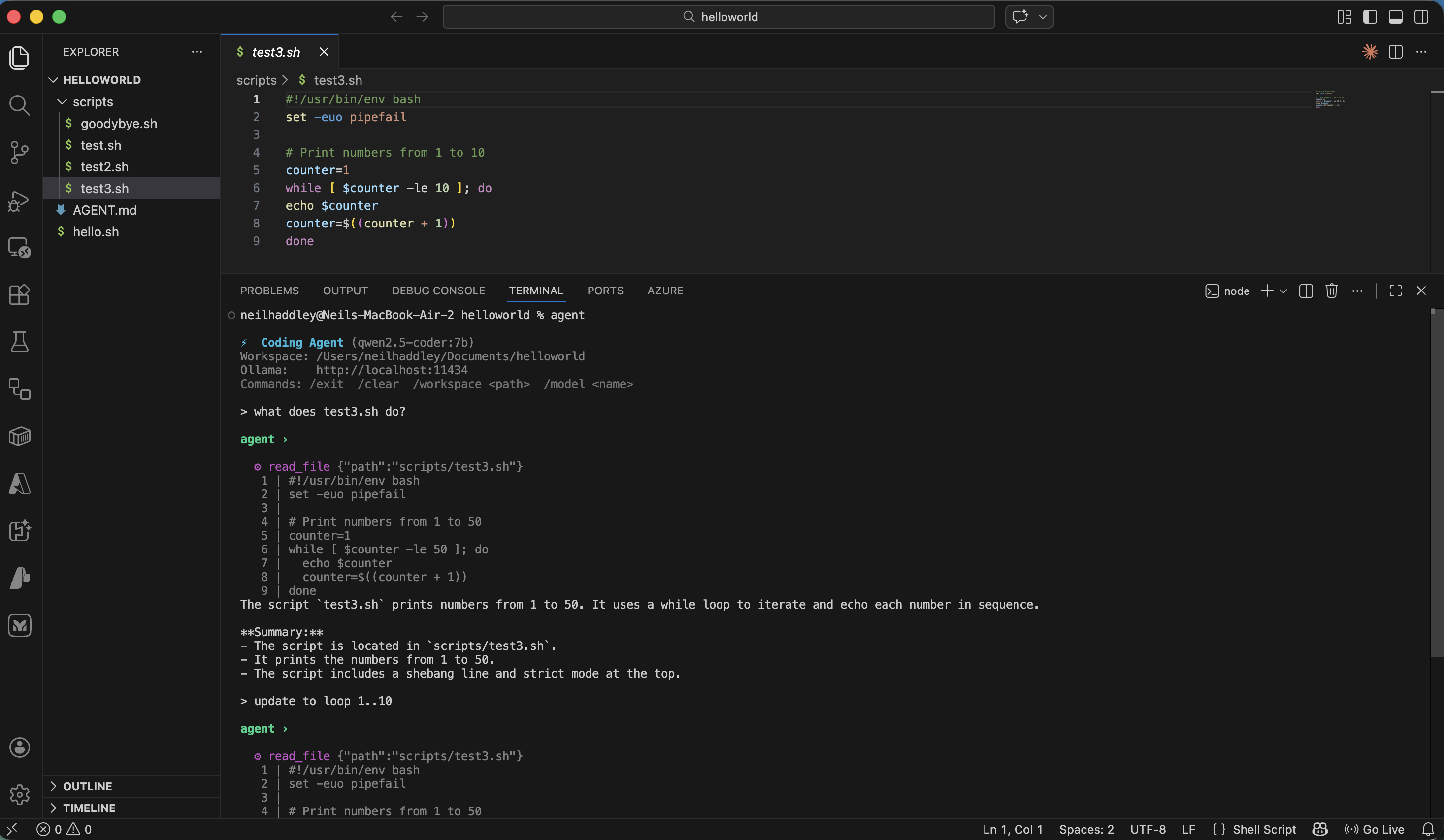Open the Testing view with the flask icon
Screen dimensions: 1444x840
tap(20, 342)
